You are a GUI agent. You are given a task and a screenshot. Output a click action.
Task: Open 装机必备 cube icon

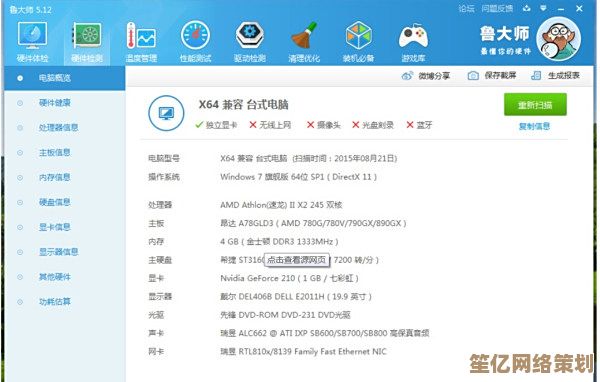(359, 42)
